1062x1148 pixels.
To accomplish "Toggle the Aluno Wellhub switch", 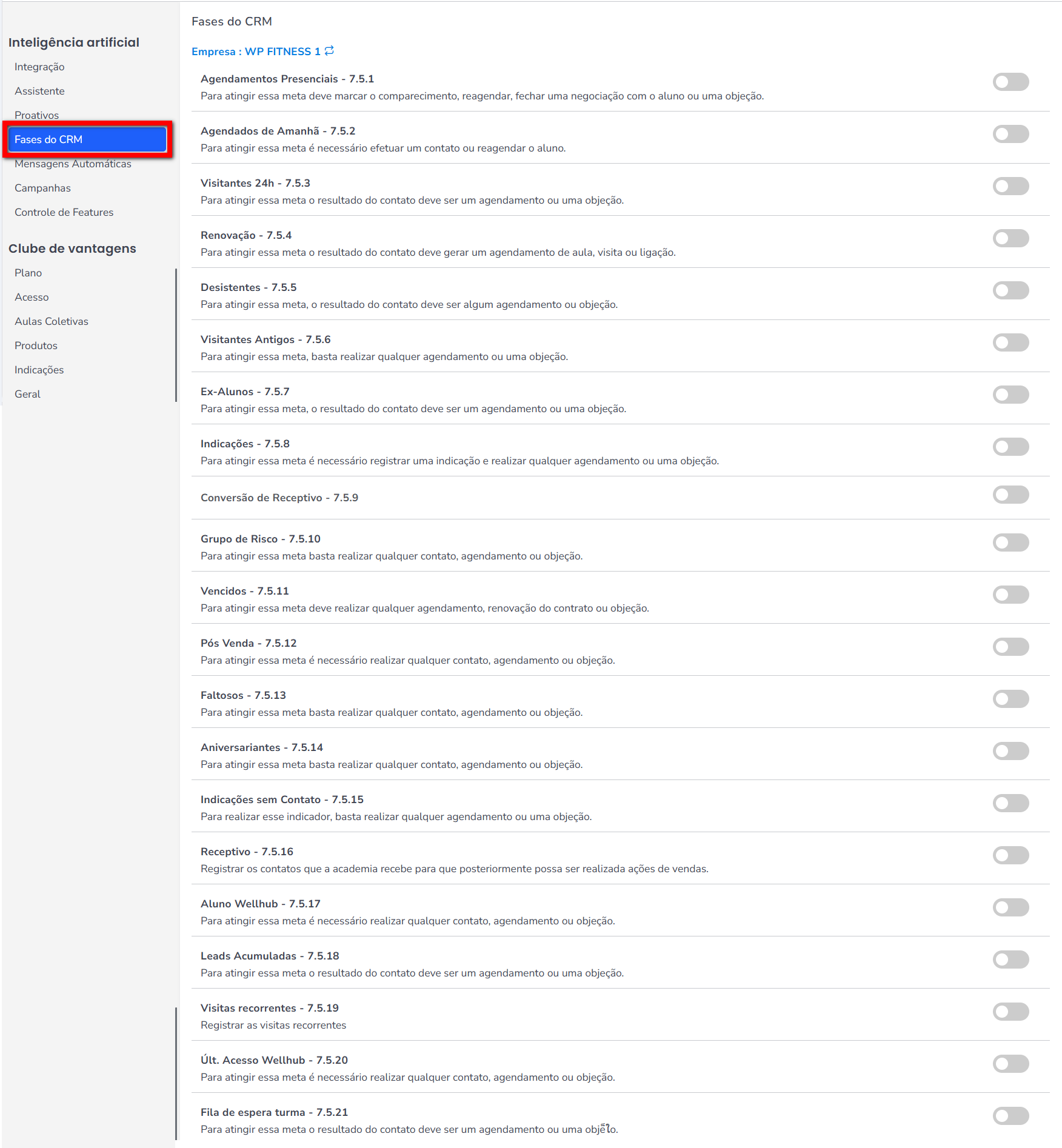I will coord(1010,907).
